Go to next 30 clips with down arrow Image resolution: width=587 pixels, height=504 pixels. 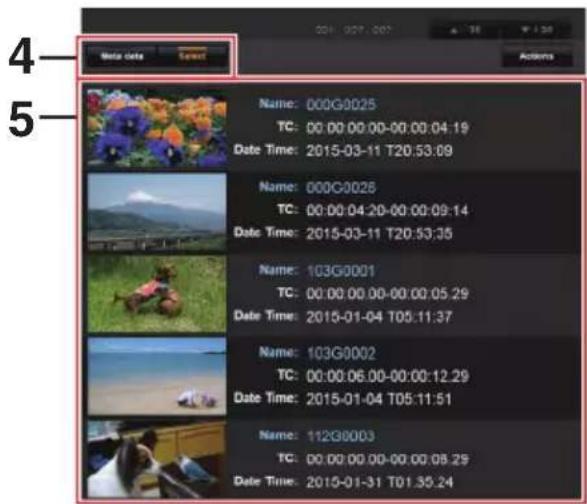(x=536, y=30)
